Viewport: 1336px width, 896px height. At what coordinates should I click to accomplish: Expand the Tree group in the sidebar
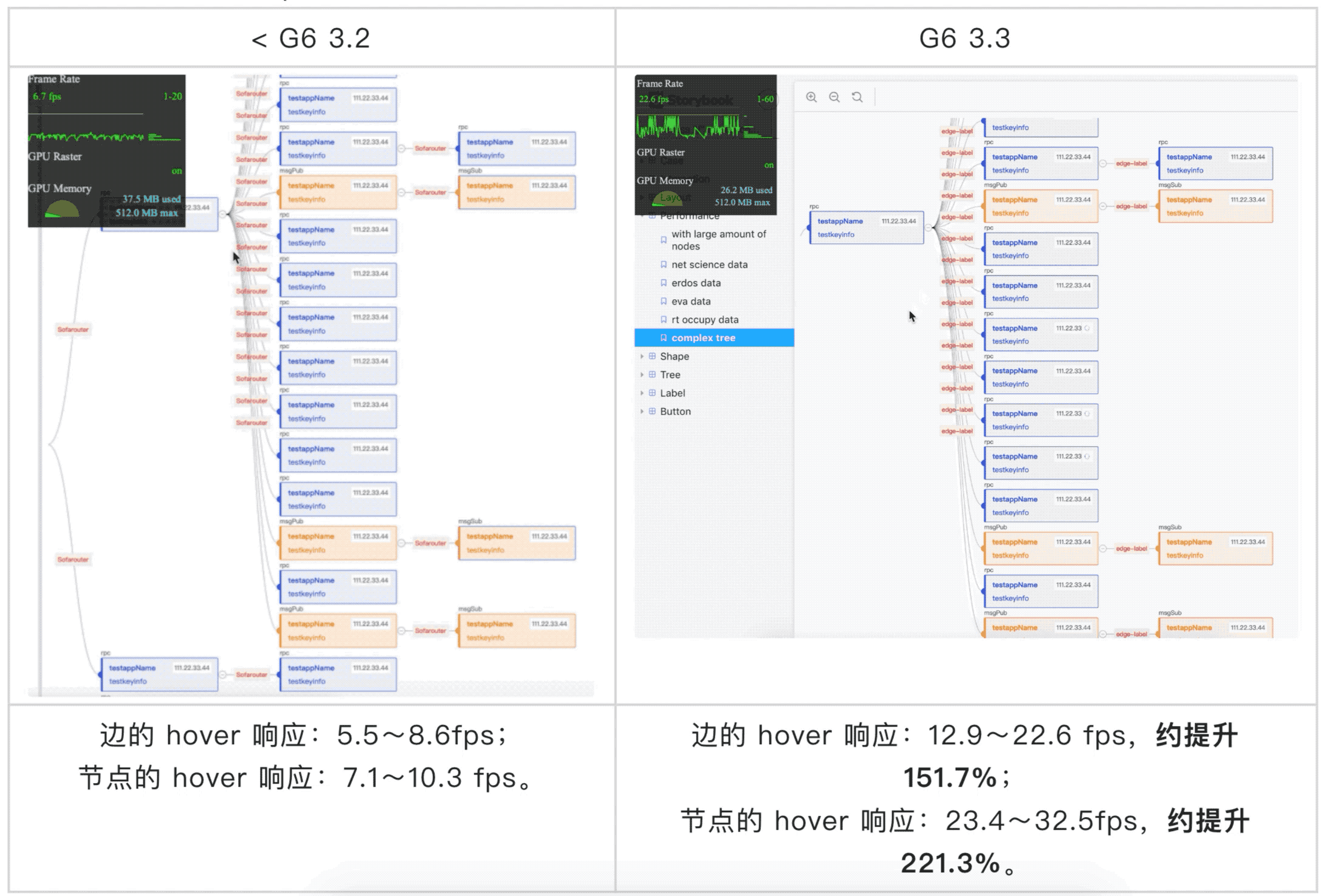click(642, 375)
